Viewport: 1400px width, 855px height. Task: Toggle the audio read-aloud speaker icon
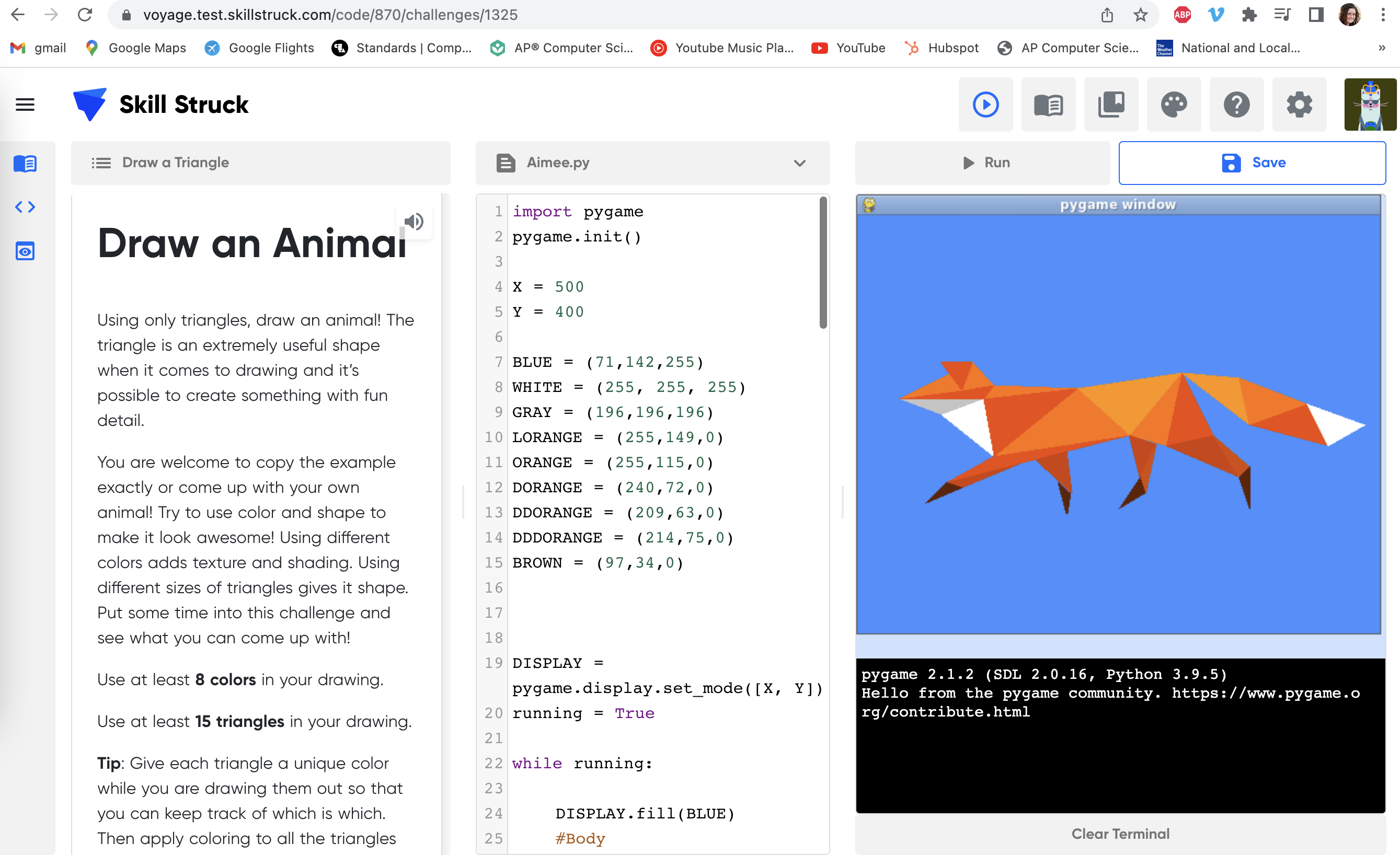414,222
